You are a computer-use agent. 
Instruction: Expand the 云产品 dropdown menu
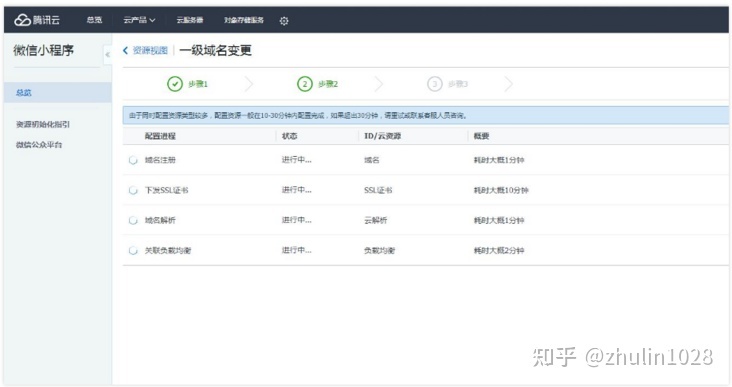pos(139,20)
